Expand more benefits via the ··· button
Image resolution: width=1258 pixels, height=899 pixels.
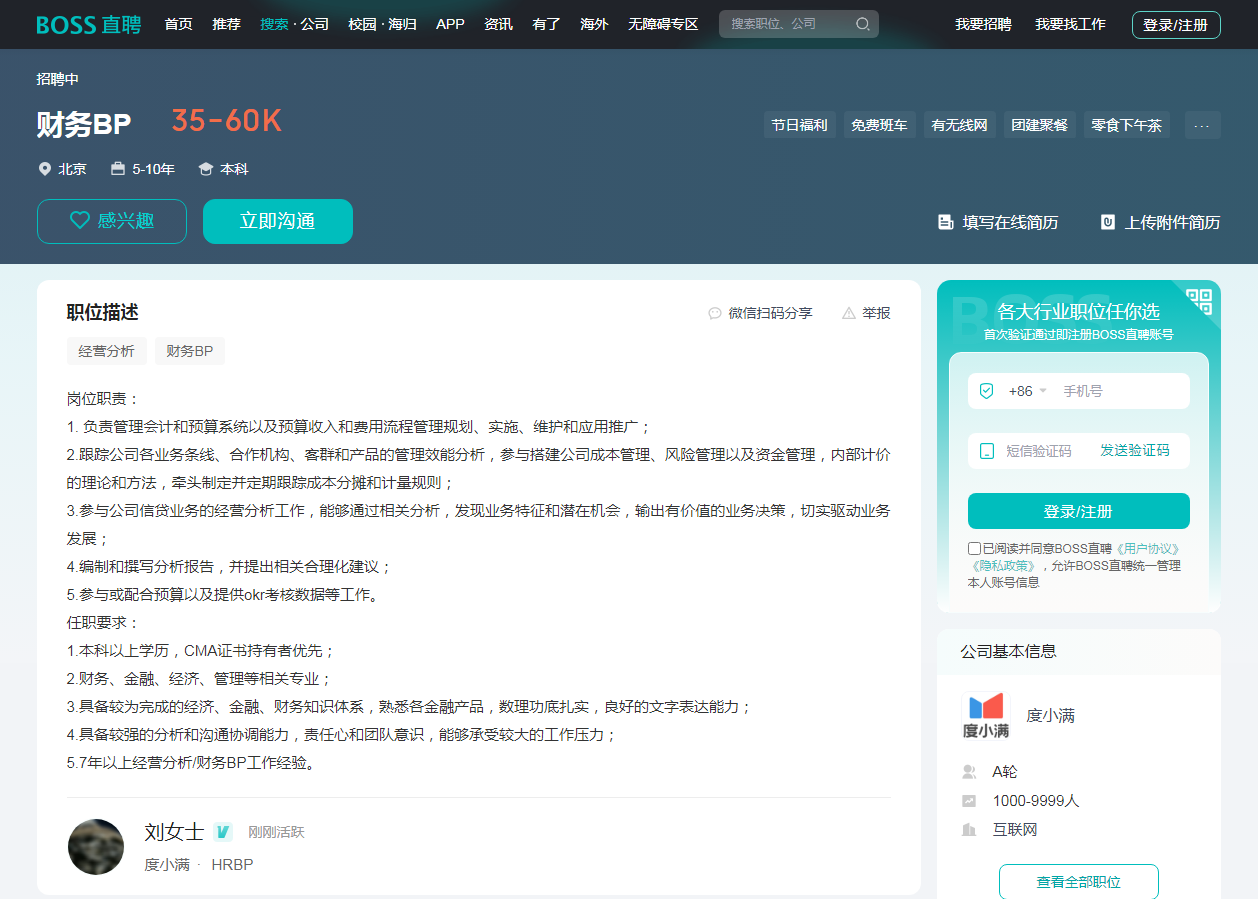coord(1202,125)
